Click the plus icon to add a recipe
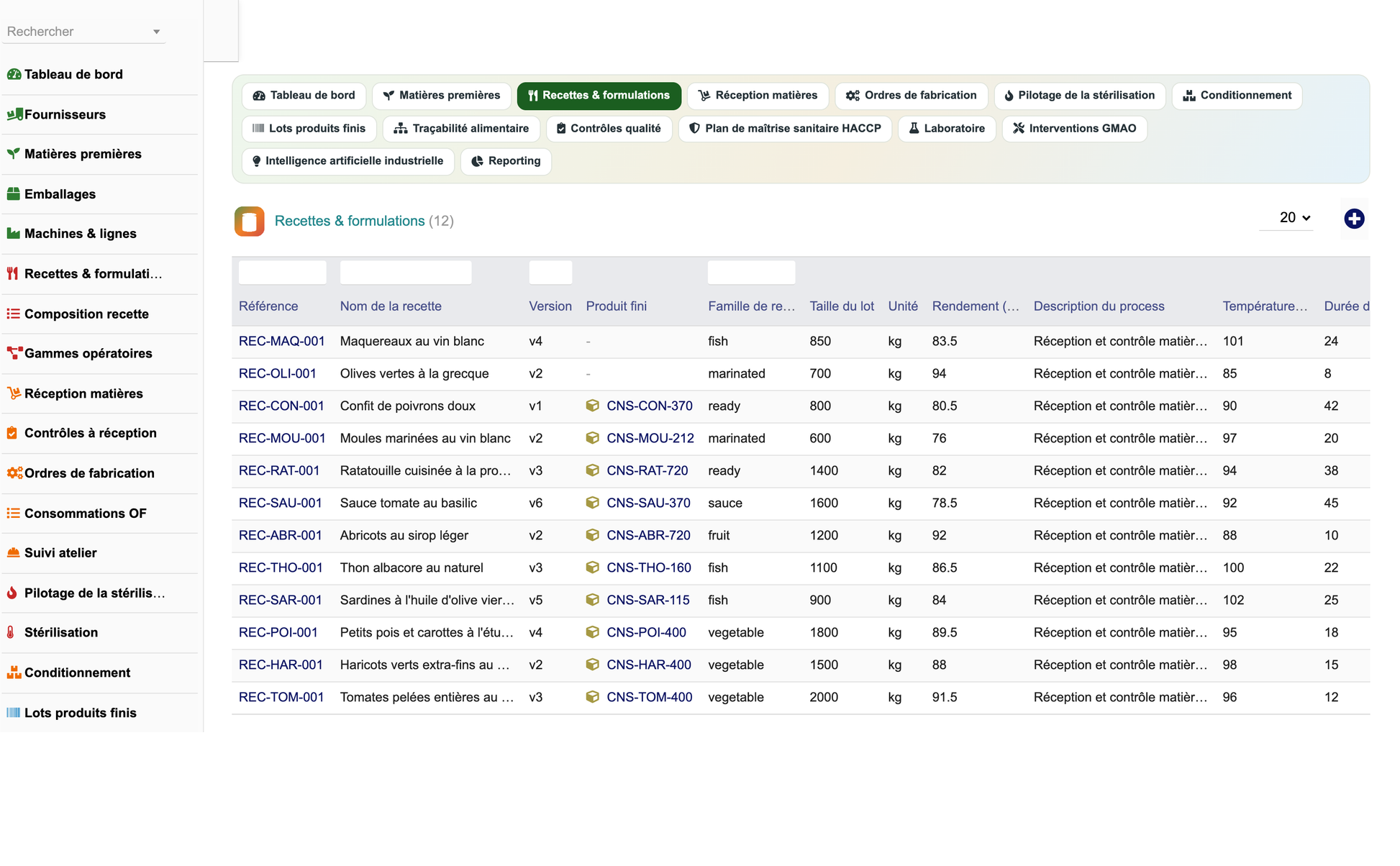The width and height of the screenshot is (1400, 866). [x=1354, y=219]
